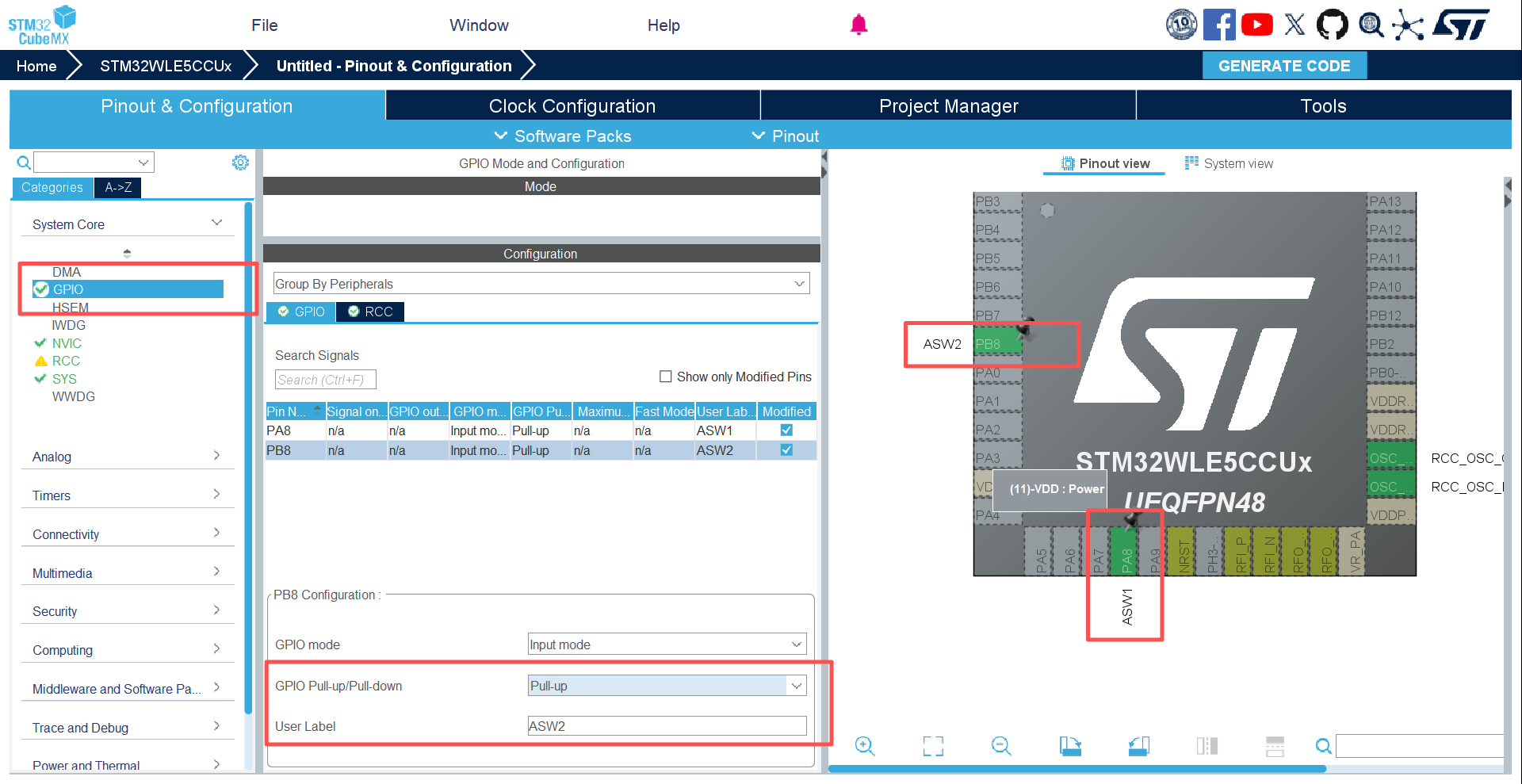Expand the Pinout menu
This screenshot has height=784, width=1522.
tap(785, 136)
